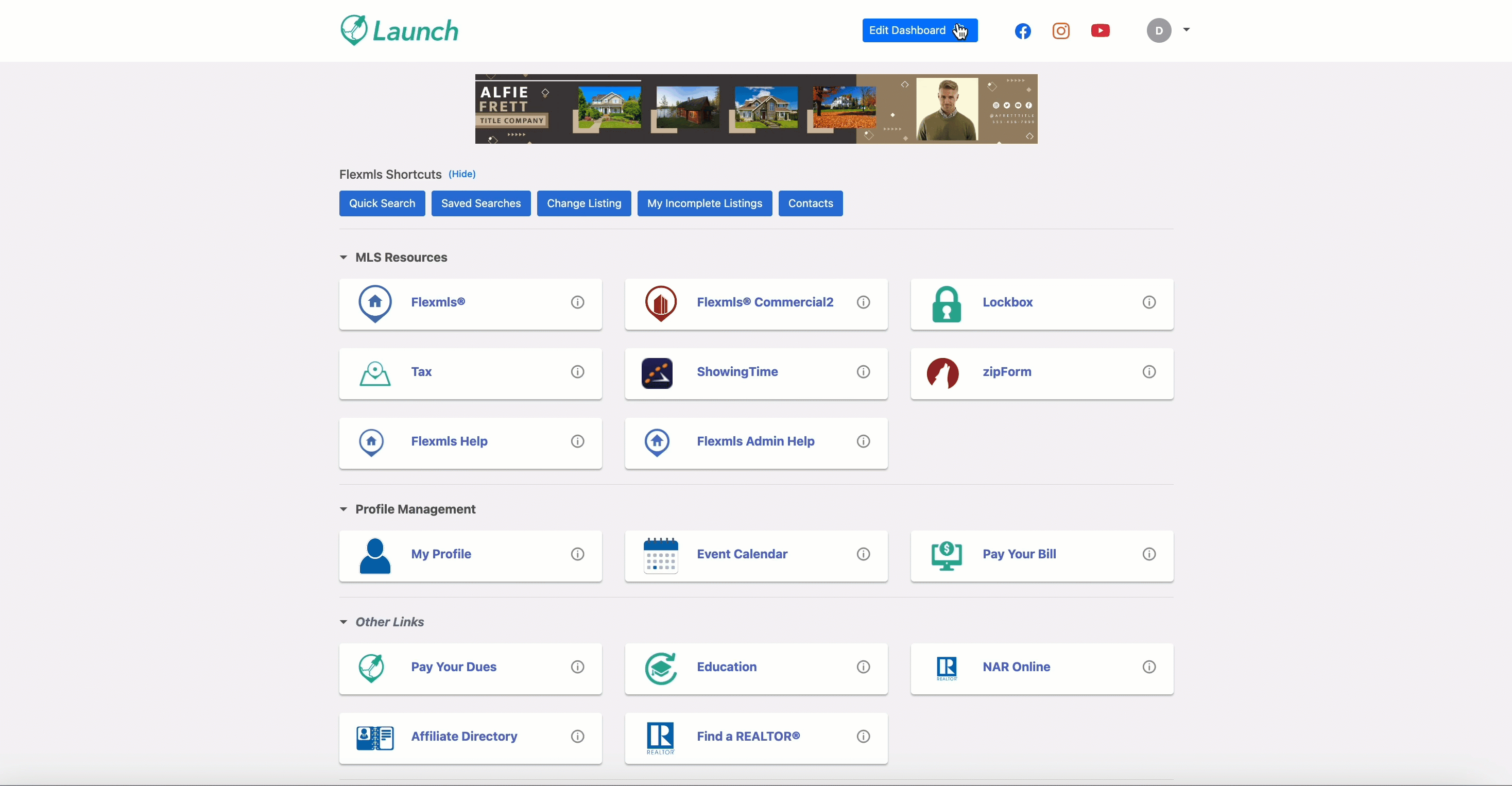This screenshot has height=786, width=1512.
Task: Click the Alfie Frett Title Company banner
Action: coord(756,109)
